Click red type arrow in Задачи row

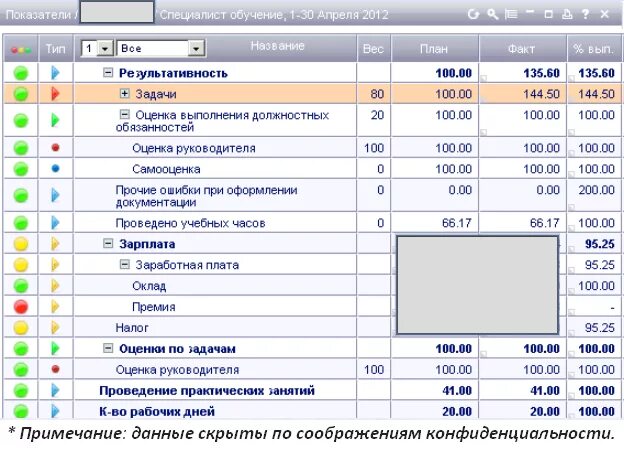55,94
